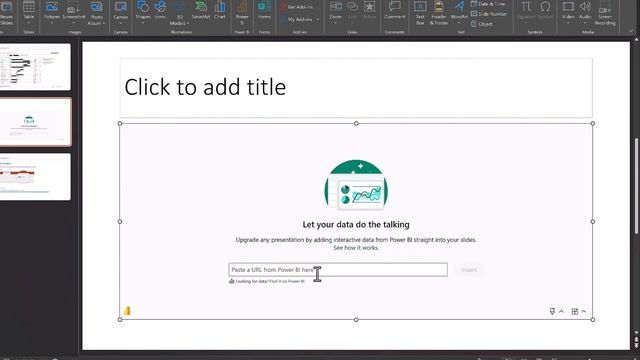This screenshot has height=360, width=640.
Task: Open the Shapes gallery
Action: pos(143,13)
